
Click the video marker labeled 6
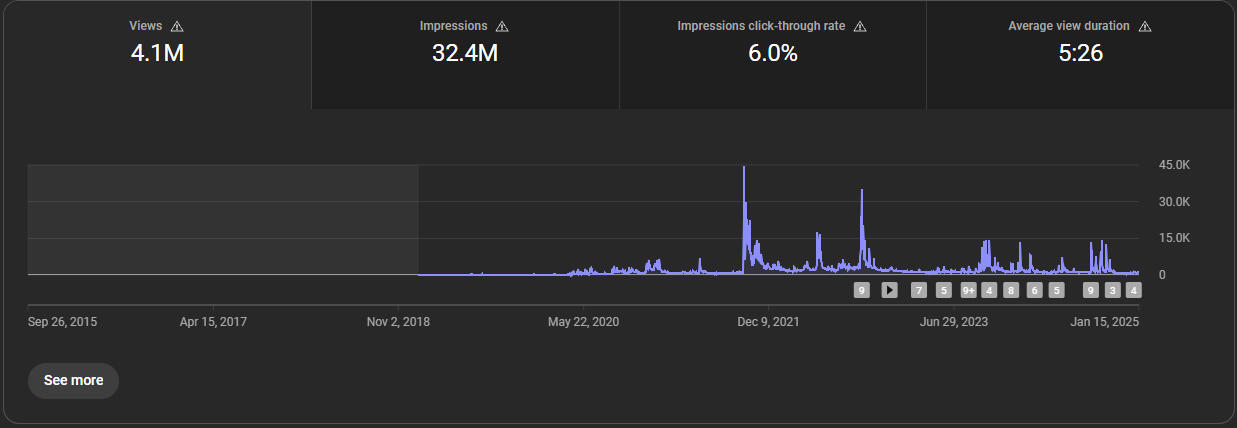[1034, 290]
